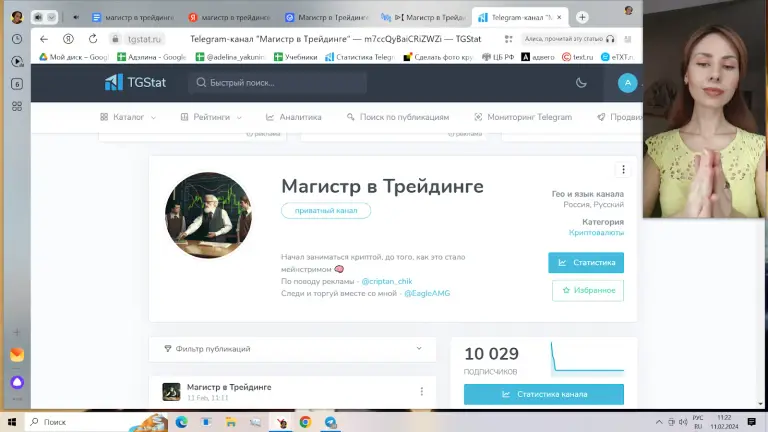Click the Статистика канала button
The height and width of the screenshot is (432, 768).
544,394
